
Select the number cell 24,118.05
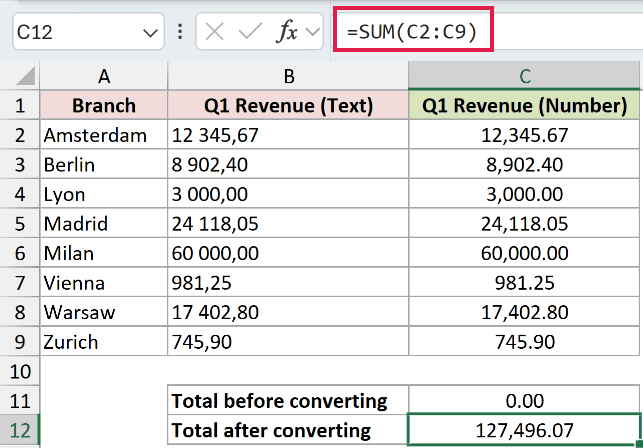[524, 224]
